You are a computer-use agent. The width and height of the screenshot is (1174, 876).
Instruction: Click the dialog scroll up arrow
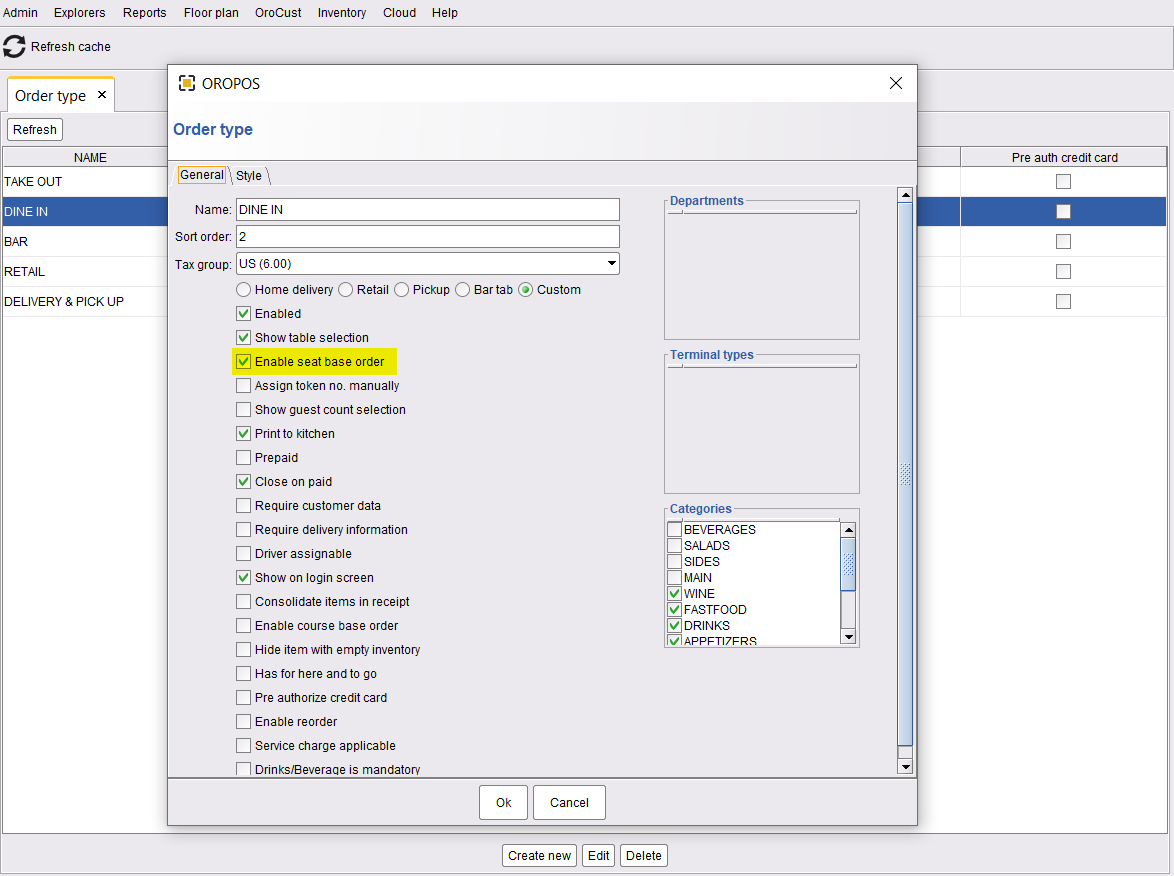click(905, 195)
